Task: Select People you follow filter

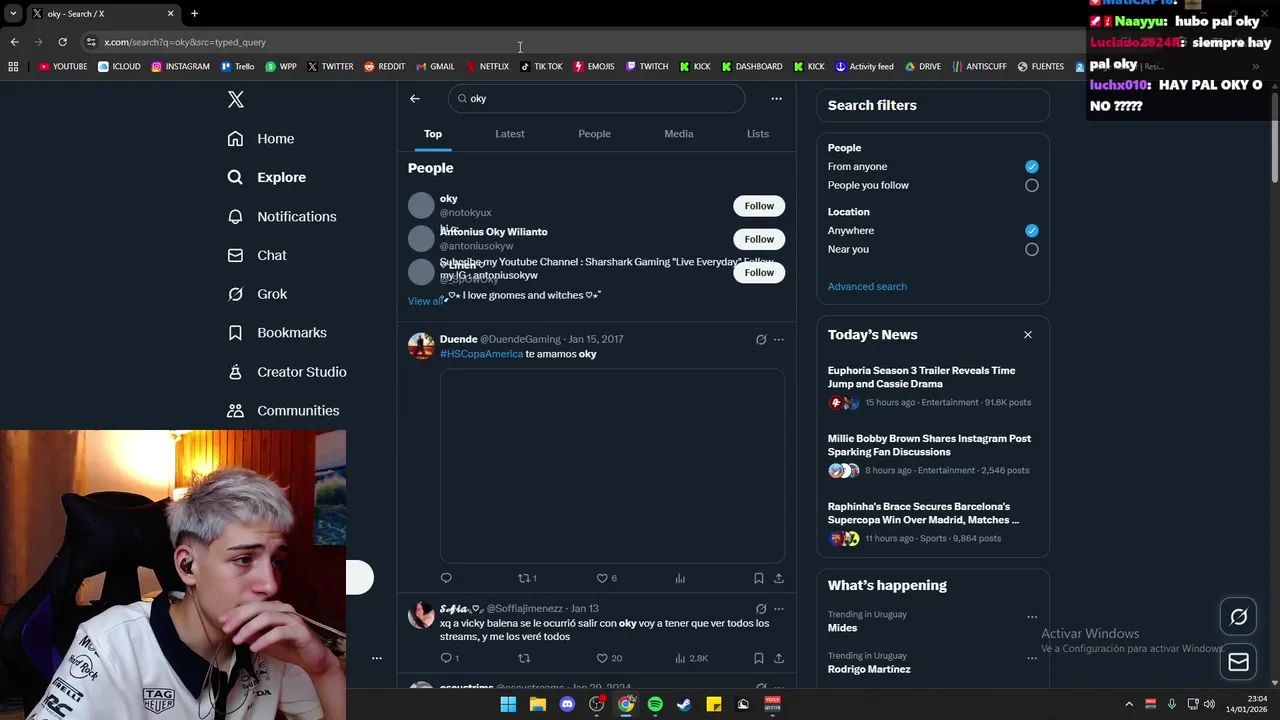Action: 1032,185
